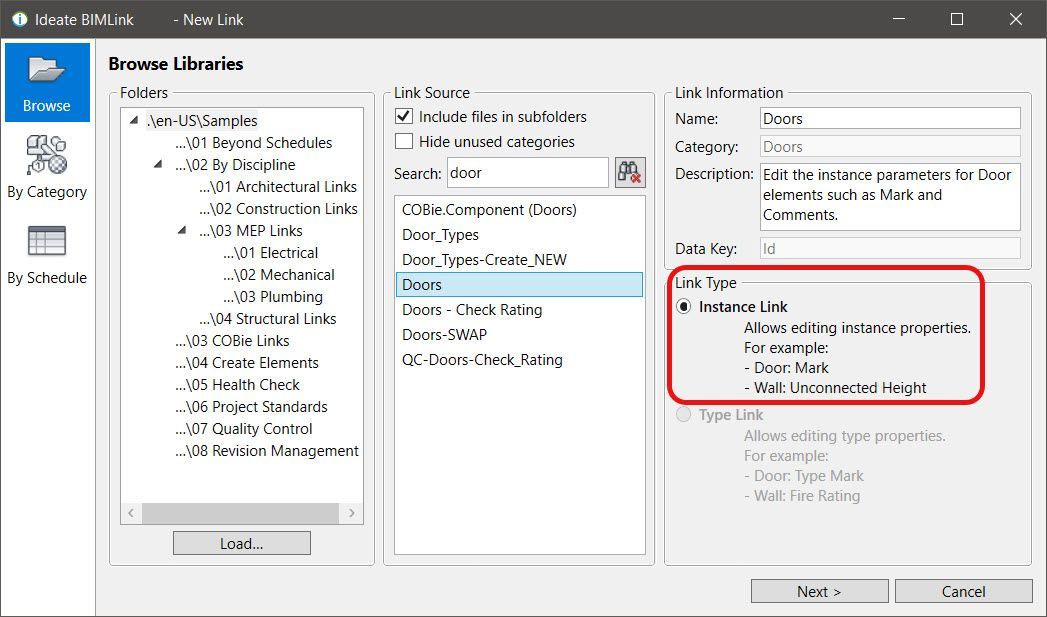This screenshot has height=617, width=1047.
Task: Clear search using binoculars icon button
Action: [x=630, y=173]
